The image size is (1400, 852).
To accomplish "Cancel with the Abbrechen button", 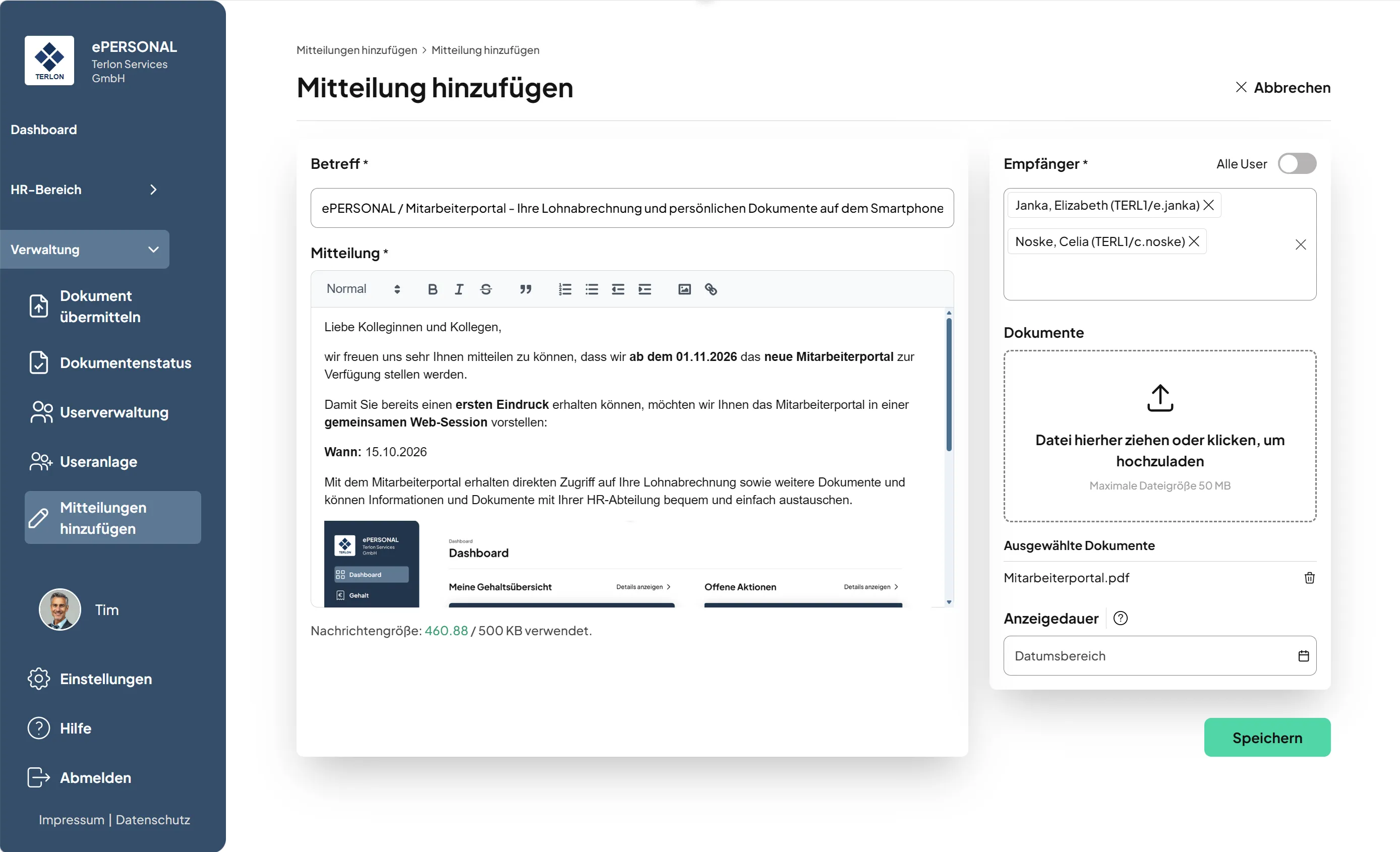I will pos(1283,88).
